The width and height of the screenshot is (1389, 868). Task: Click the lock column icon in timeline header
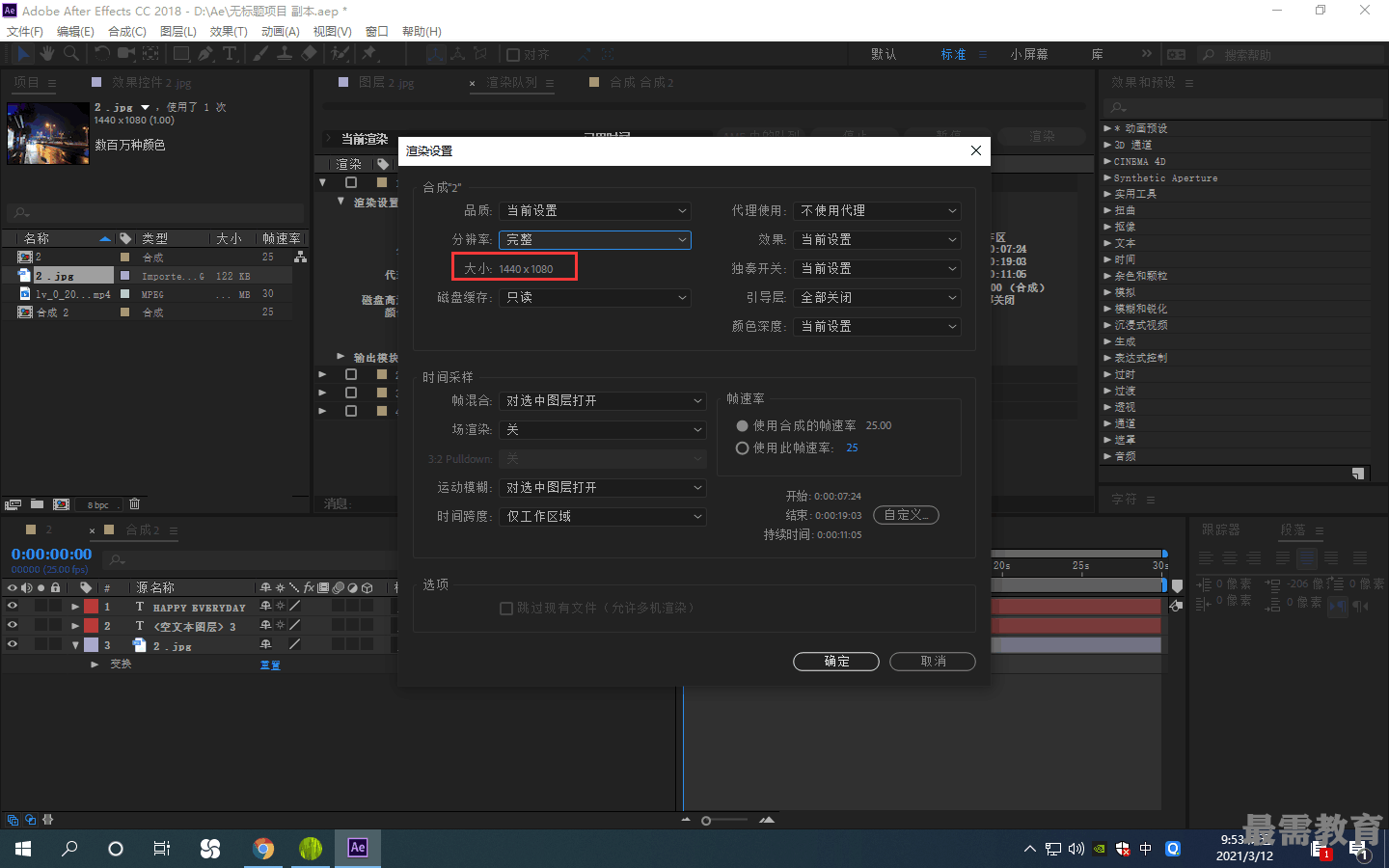(x=55, y=587)
